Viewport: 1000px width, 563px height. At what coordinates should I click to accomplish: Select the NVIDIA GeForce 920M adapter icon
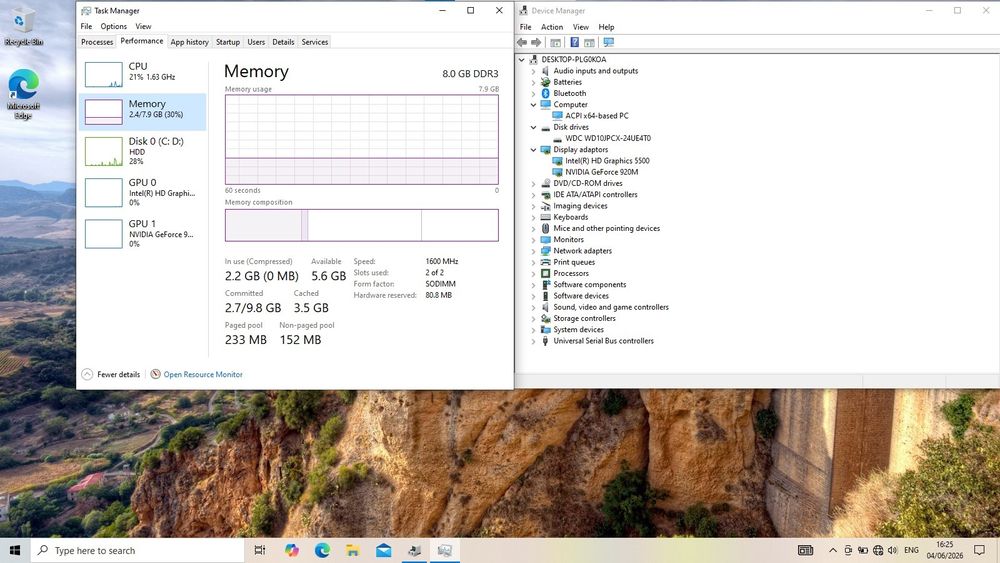click(557, 172)
